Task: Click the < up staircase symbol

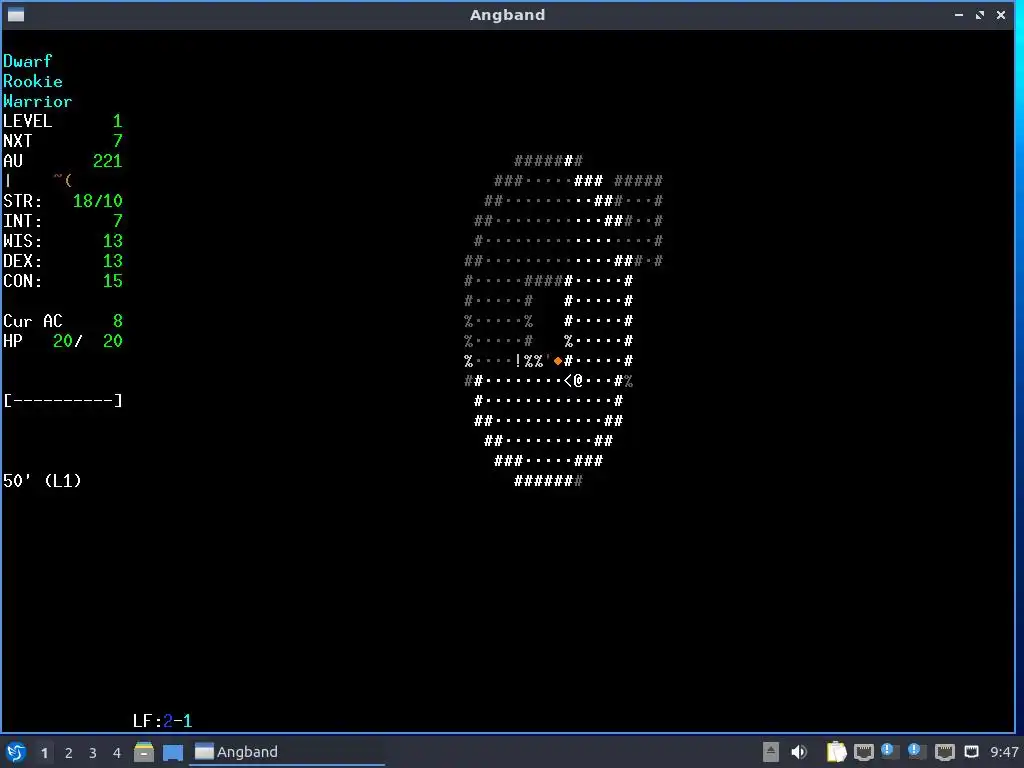Action: pos(568,381)
